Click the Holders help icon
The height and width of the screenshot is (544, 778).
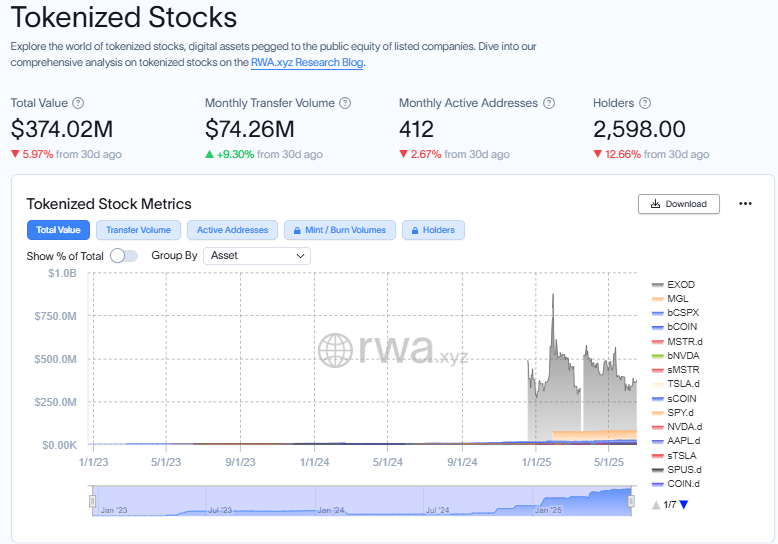pos(645,103)
